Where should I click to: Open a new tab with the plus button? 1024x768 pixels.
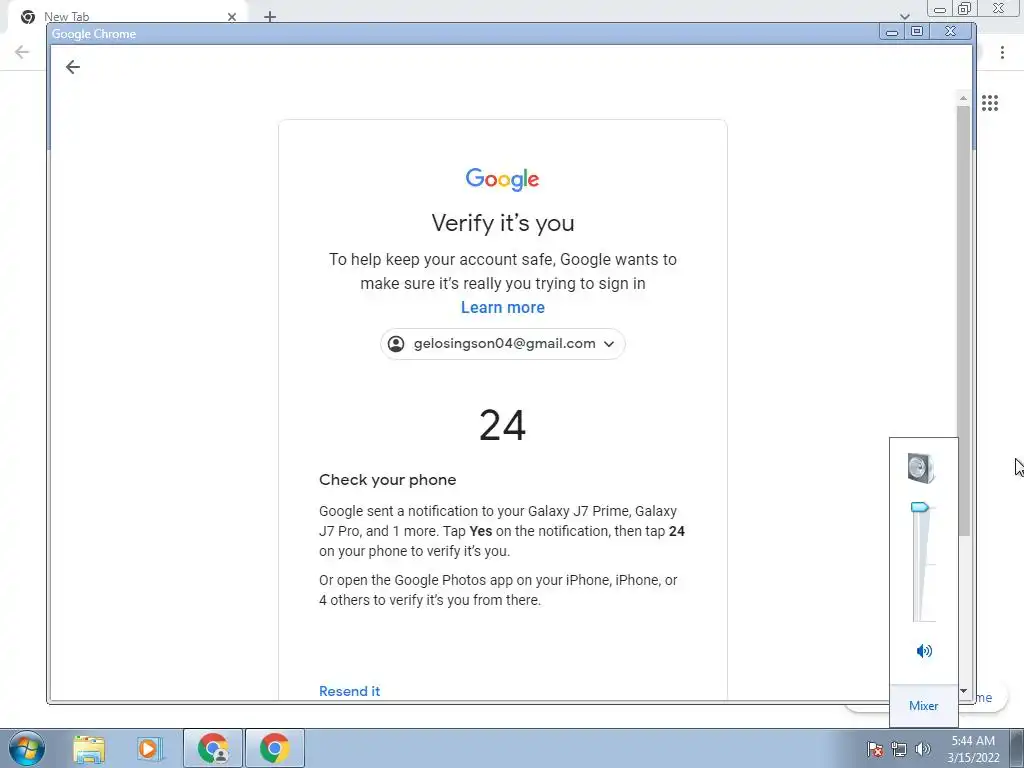[270, 17]
